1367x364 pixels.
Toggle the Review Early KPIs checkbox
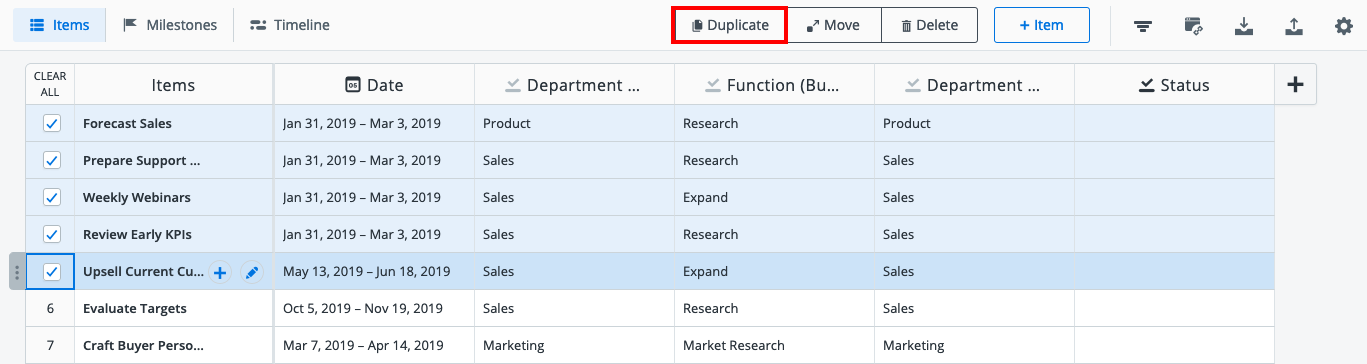coord(52,235)
